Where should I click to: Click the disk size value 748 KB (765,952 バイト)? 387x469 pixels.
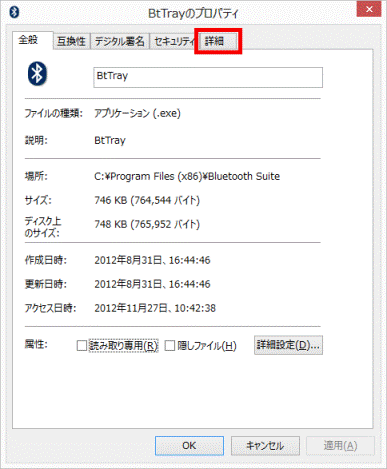click(147, 224)
